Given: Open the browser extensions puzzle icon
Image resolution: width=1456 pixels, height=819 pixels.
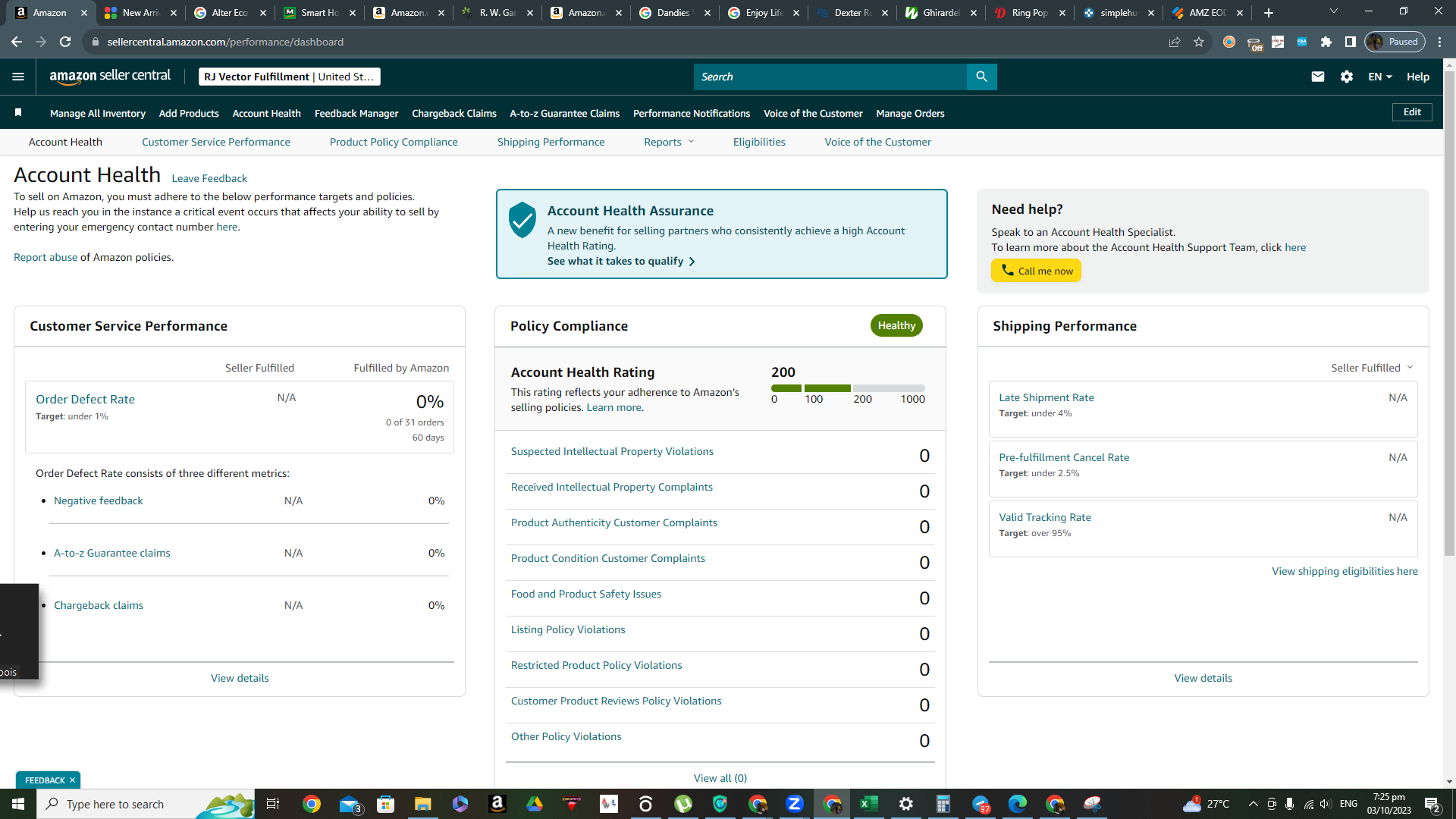Looking at the screenshot, I should (x=1326, y=42).
